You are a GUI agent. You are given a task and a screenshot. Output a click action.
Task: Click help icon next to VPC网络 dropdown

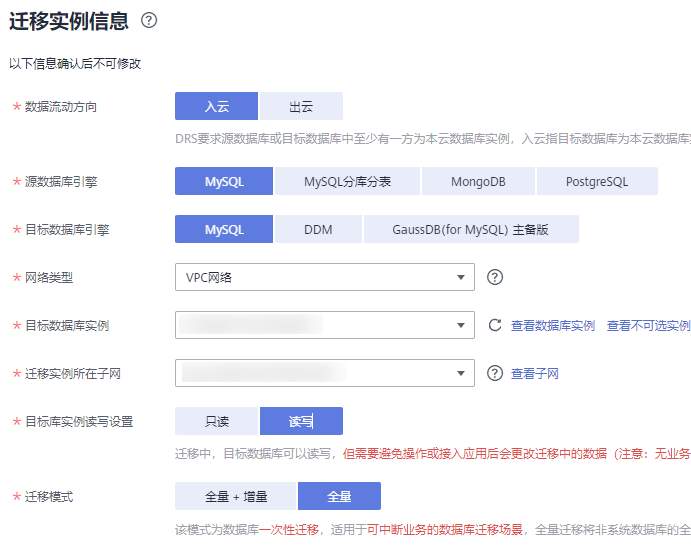tap(494, 277)
